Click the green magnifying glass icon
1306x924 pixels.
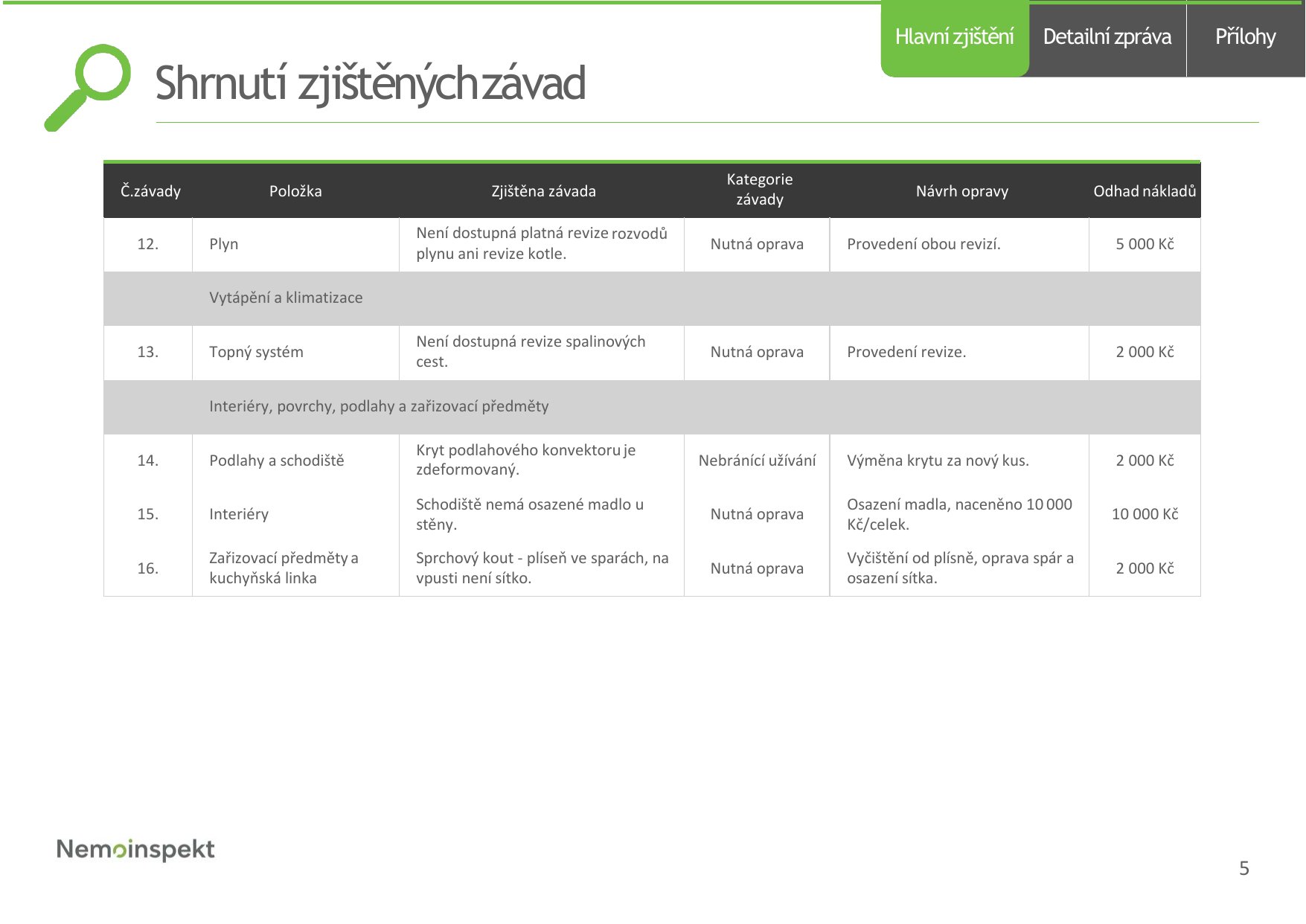point(87,87)
